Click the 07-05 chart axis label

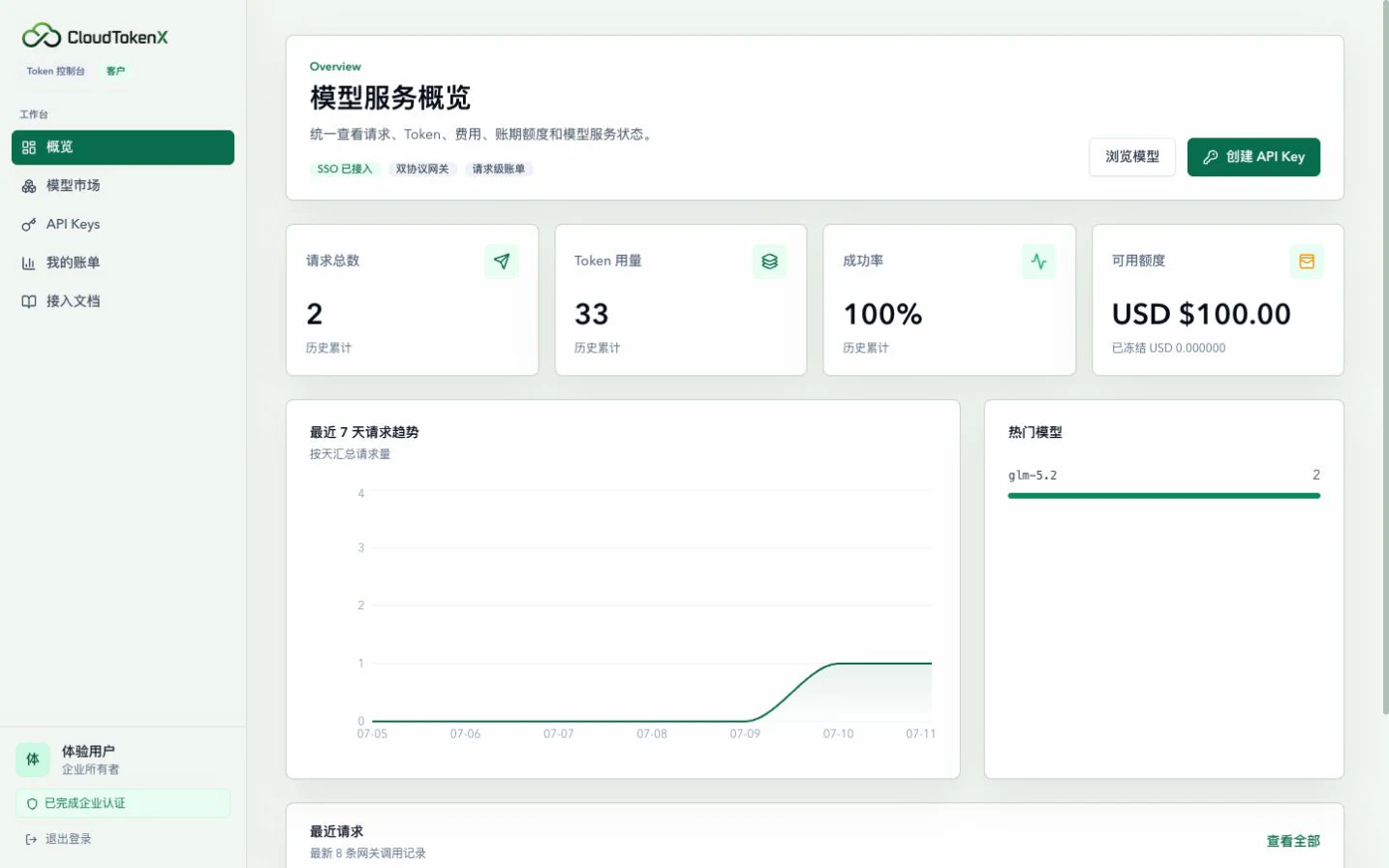click(372, 734)
